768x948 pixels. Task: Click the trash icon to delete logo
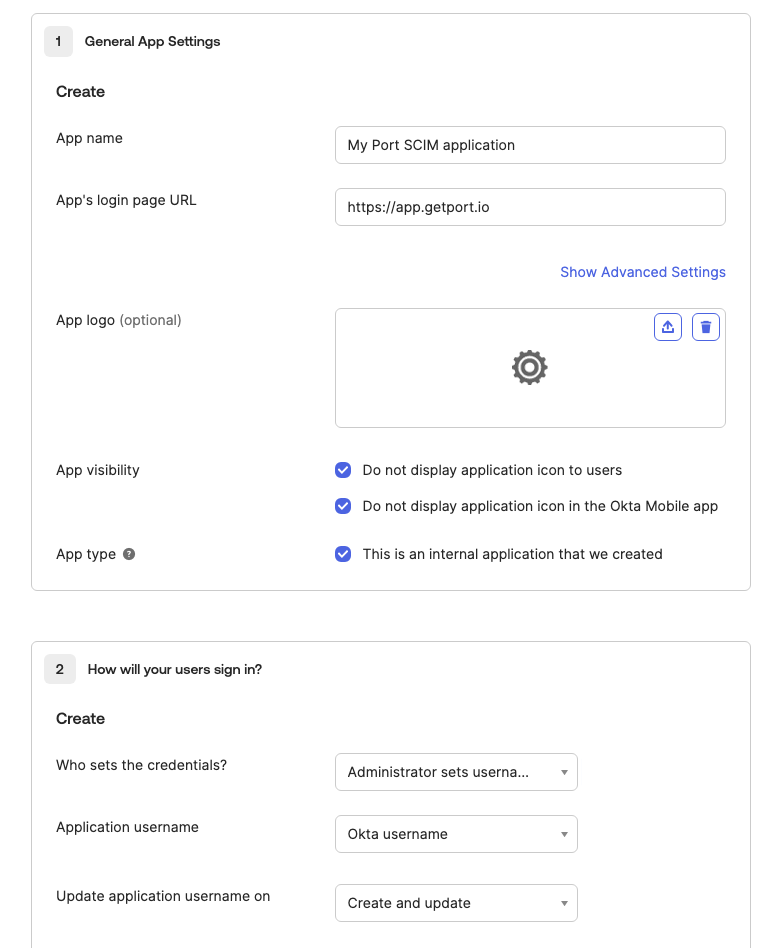[x=706, y=327]
